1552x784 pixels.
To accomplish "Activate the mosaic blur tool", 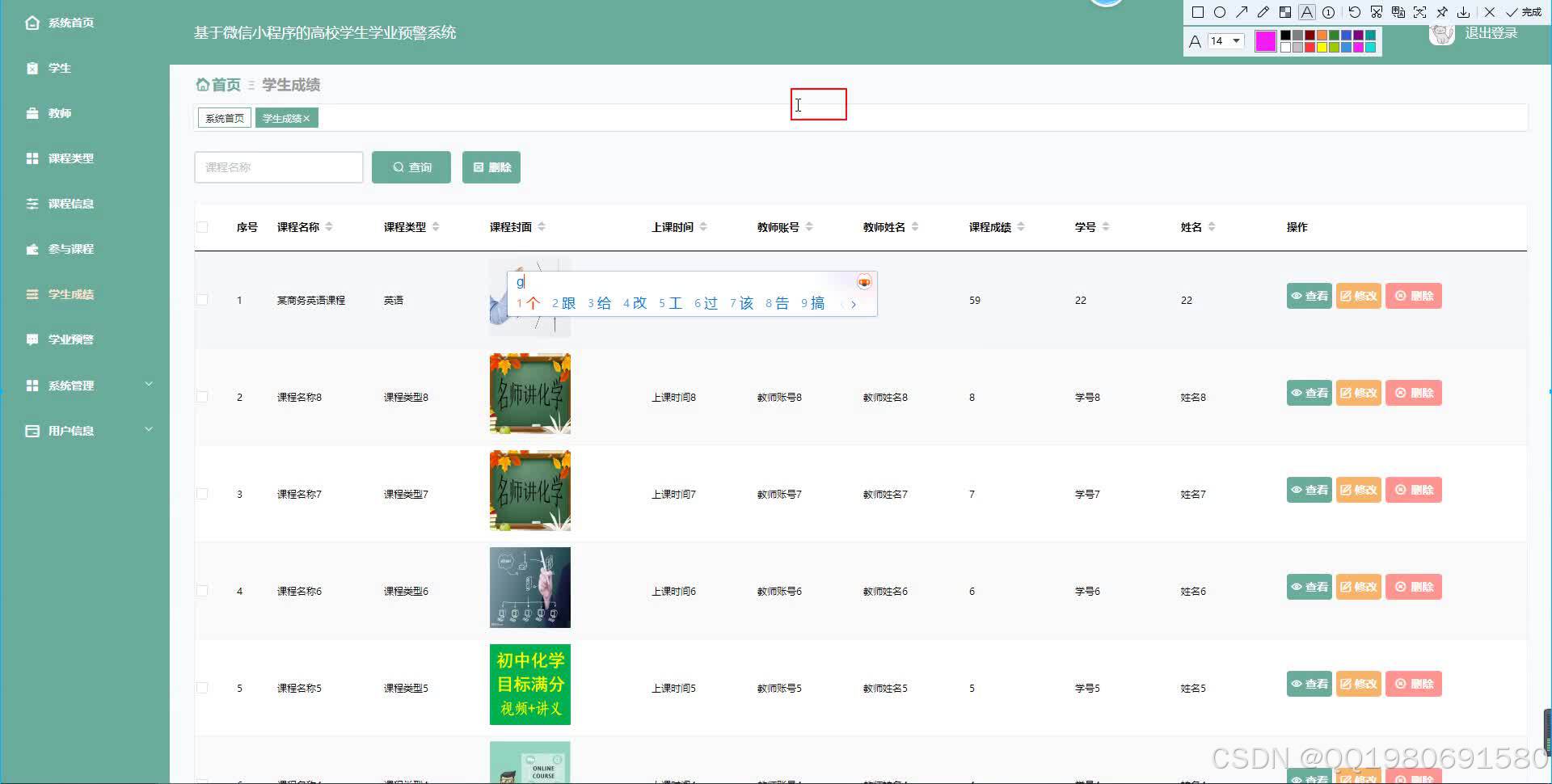I will (1285, 12).
